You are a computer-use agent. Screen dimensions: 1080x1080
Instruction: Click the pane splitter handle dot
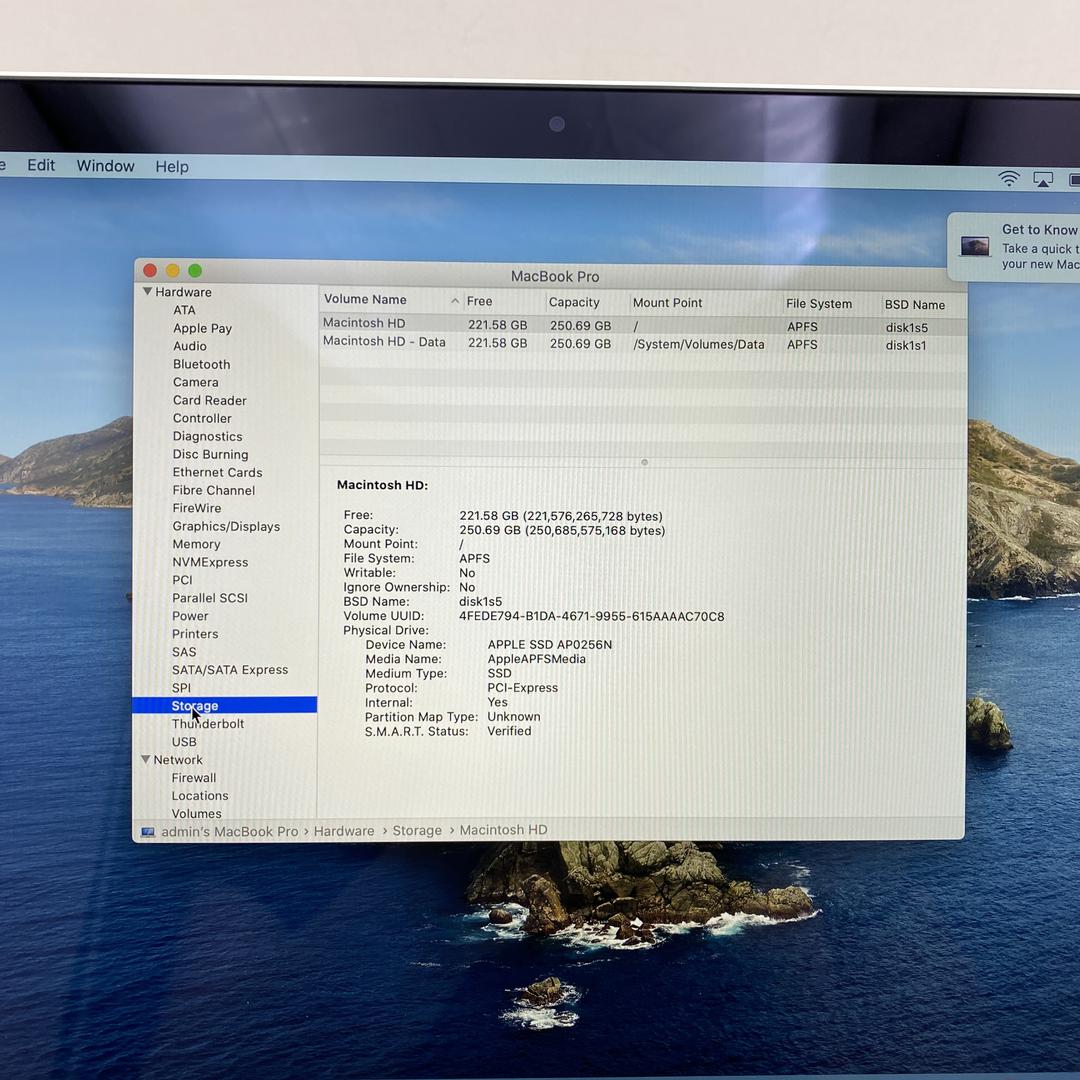pyautogui.click(x=644, y=462)
